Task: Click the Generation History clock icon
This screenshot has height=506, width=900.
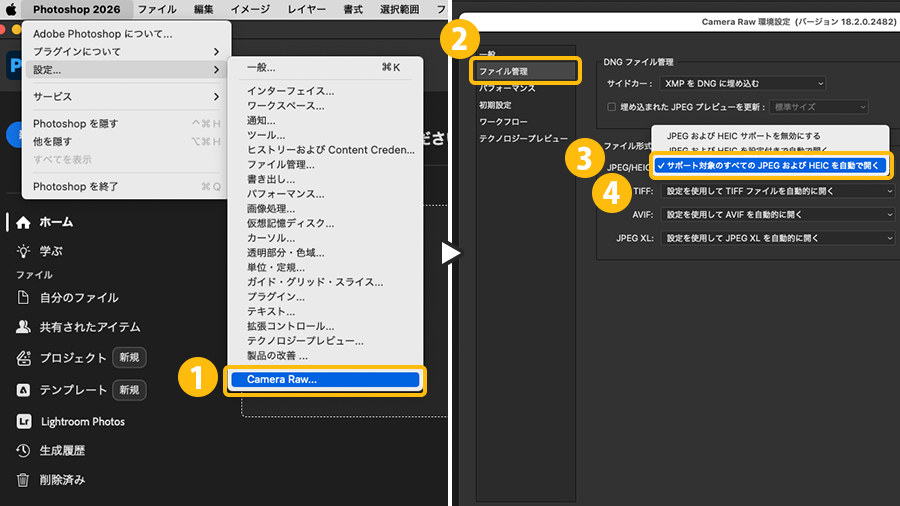Action: coord(23,451)
